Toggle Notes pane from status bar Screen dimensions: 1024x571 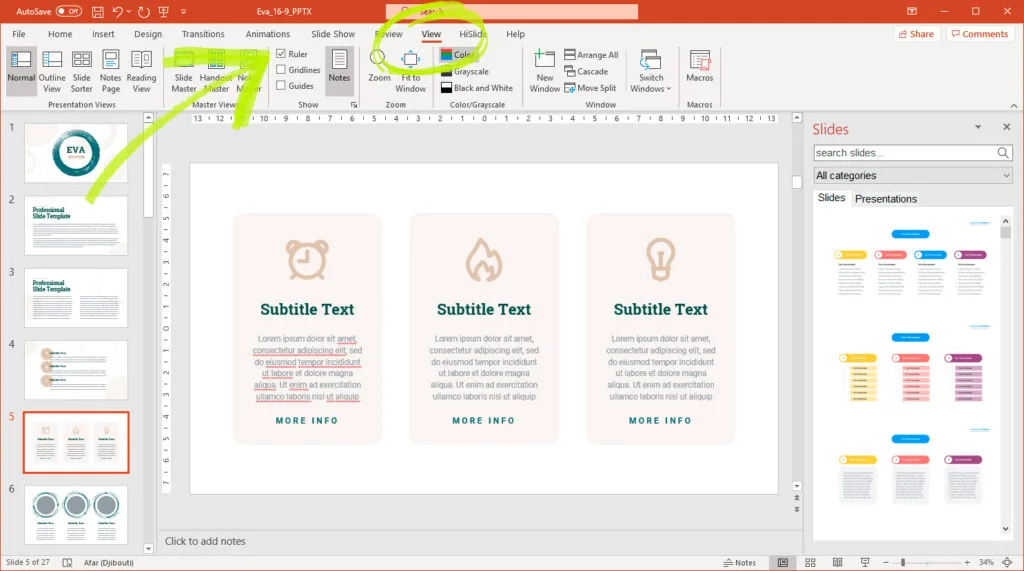coord(740,563)
